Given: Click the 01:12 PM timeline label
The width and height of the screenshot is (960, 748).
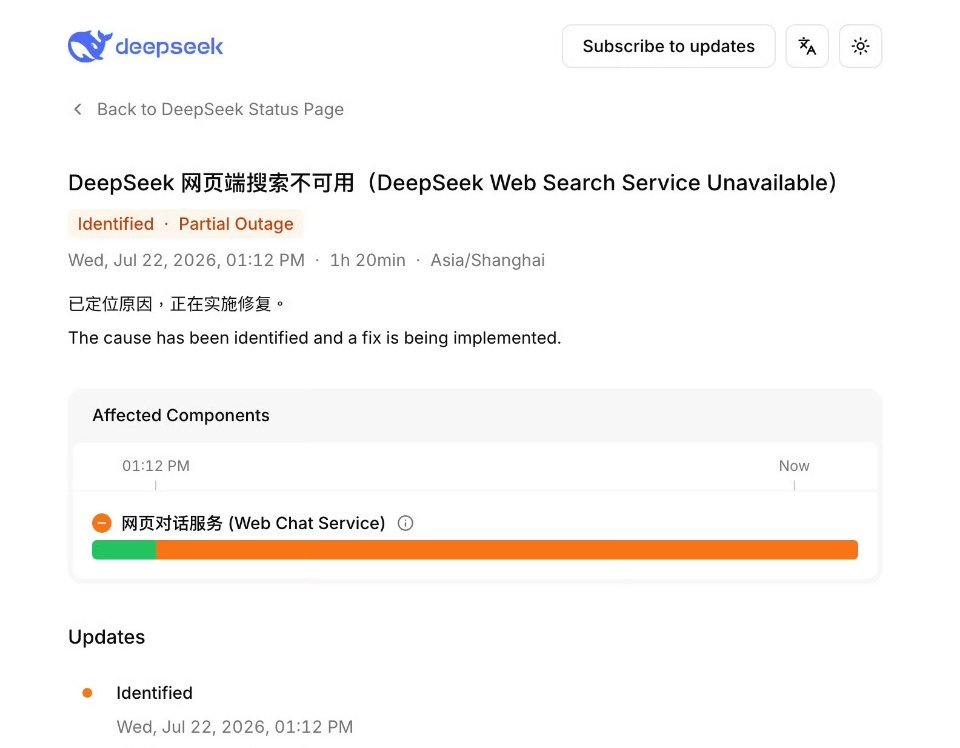Looking at the screenshot, I should (x=156, y=466).
